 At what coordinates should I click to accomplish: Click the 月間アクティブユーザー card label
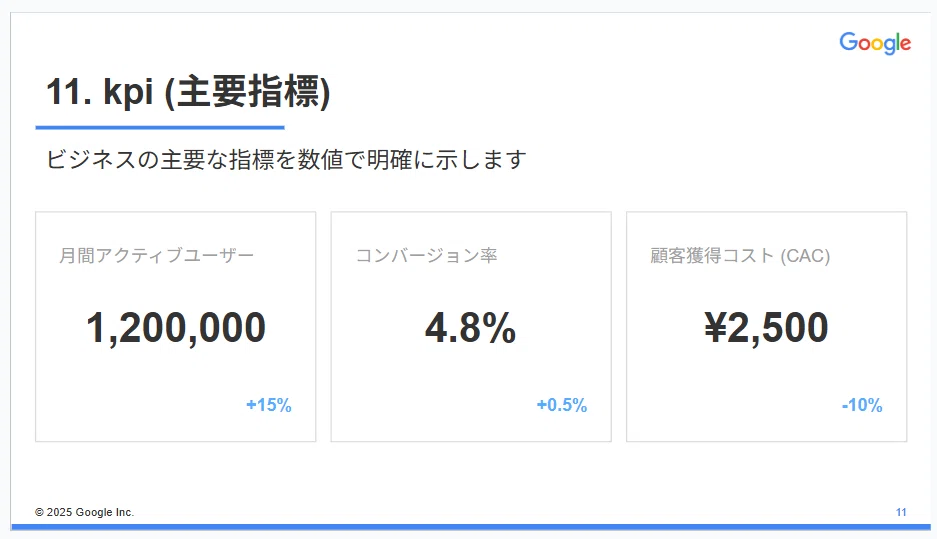tap(157, 256)
